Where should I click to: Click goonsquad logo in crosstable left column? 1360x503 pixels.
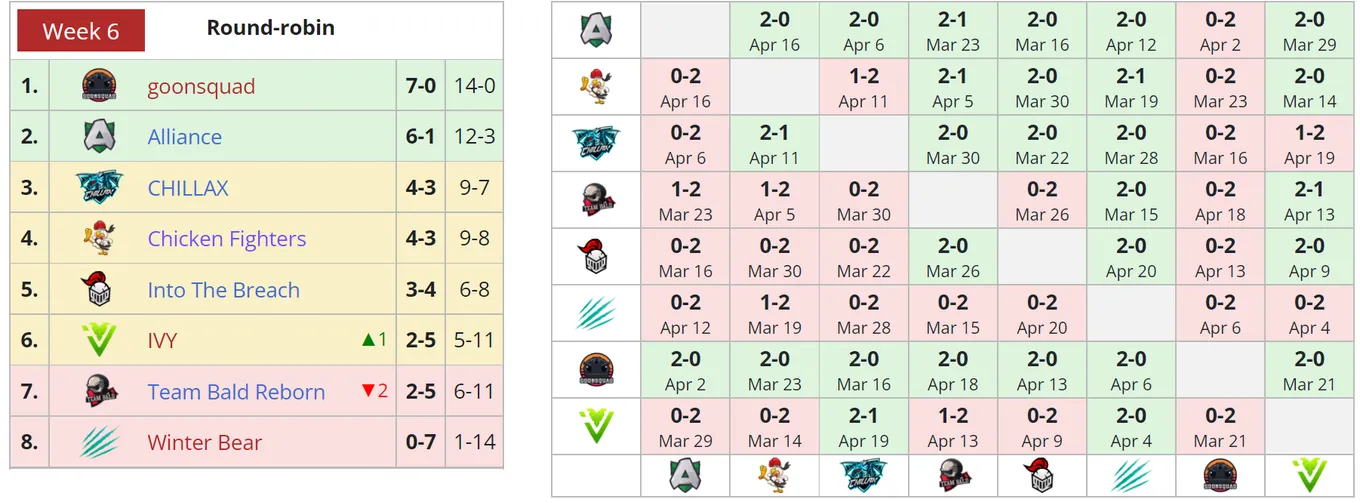pyautogui.click(x=597, y=368)
